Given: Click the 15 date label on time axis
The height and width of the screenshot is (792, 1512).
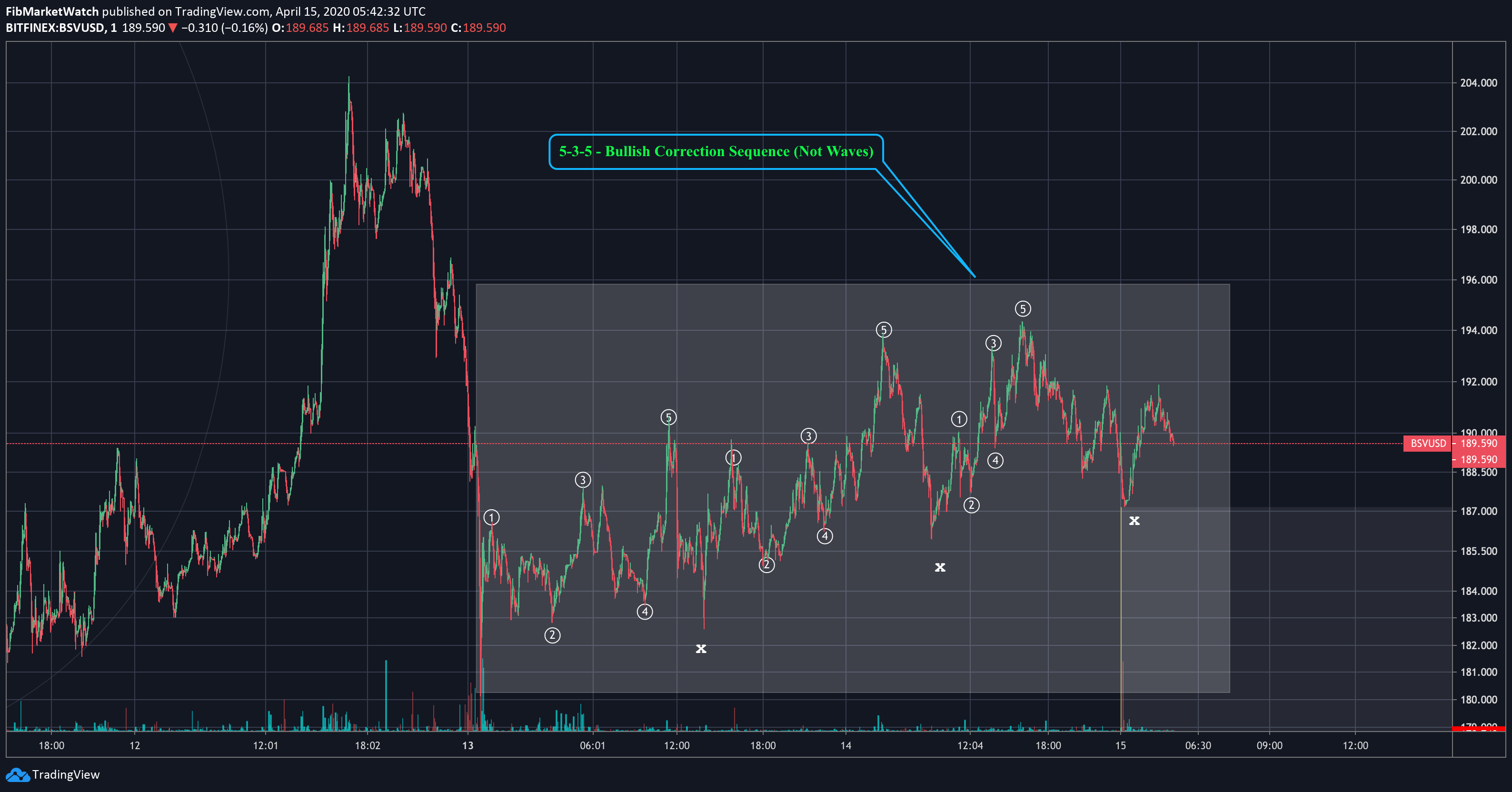Looking at the screenshot, I should [x=1121, y=746].
